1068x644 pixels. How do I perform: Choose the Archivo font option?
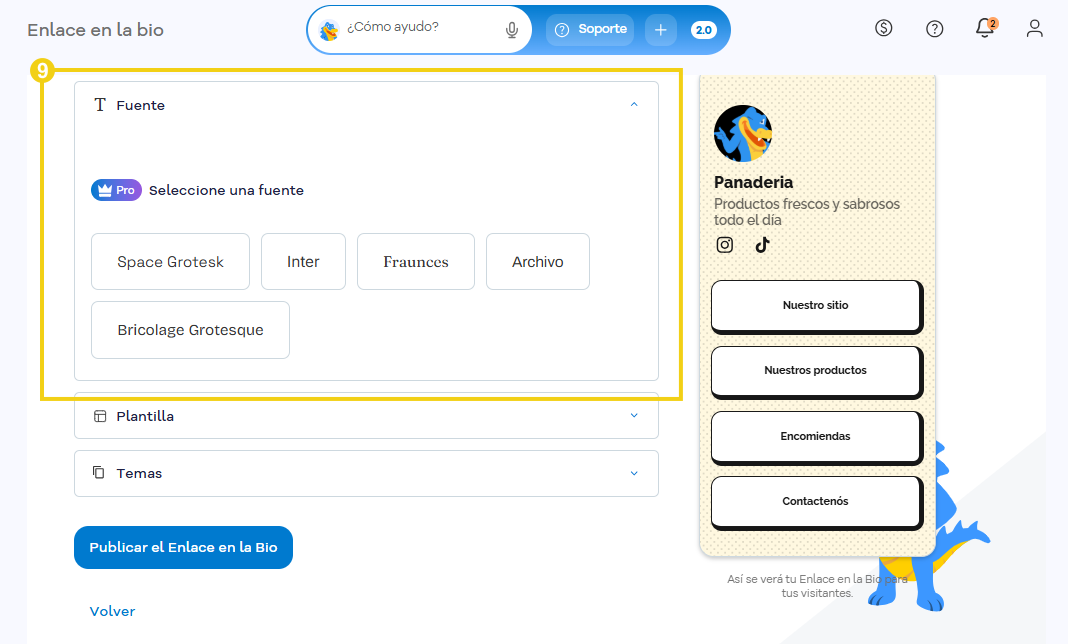tap(537, 262)
